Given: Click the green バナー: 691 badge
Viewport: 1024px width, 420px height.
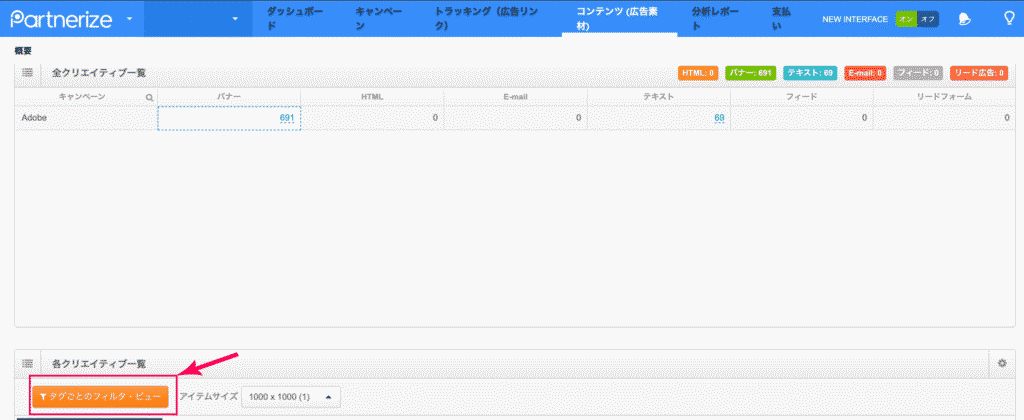Looking at the screenshot, I should pyautogui.click(x=750, y=73).
